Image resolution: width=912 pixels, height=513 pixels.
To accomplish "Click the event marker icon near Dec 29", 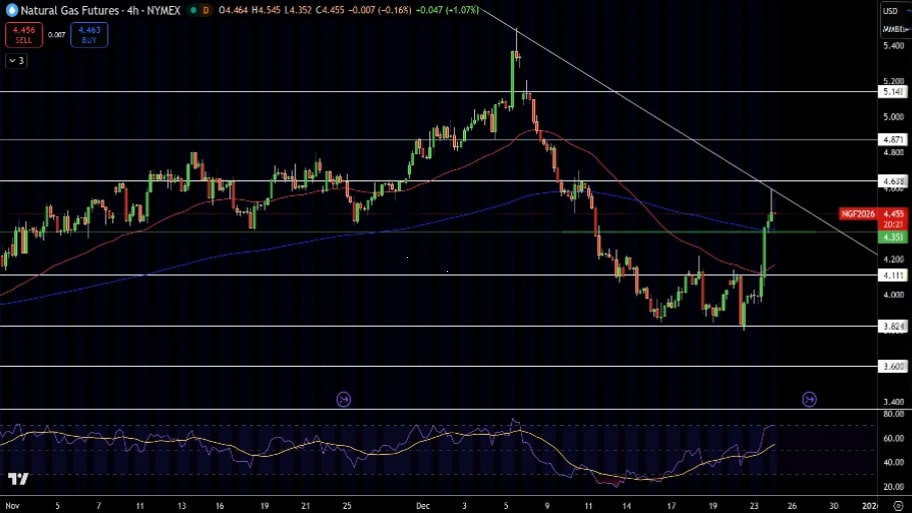I will coord(809,399).
